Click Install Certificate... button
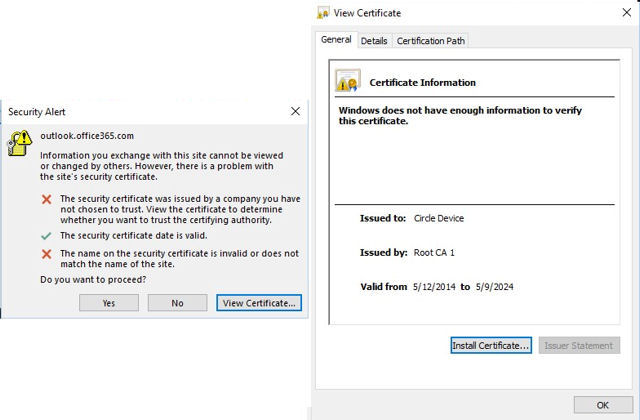The image size is (640, 420). pyautogui.click(x=491, y=345)
